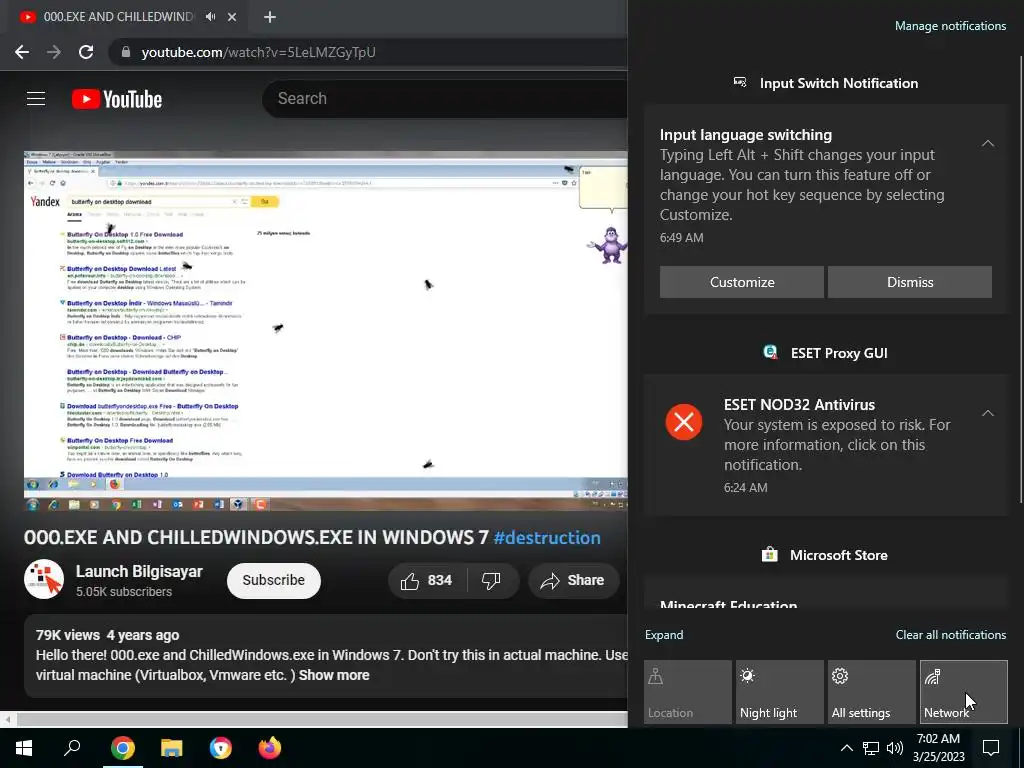The image size is (1024, 768).
Task: Open taskbar search magnifier
Action: click(72, 748)
